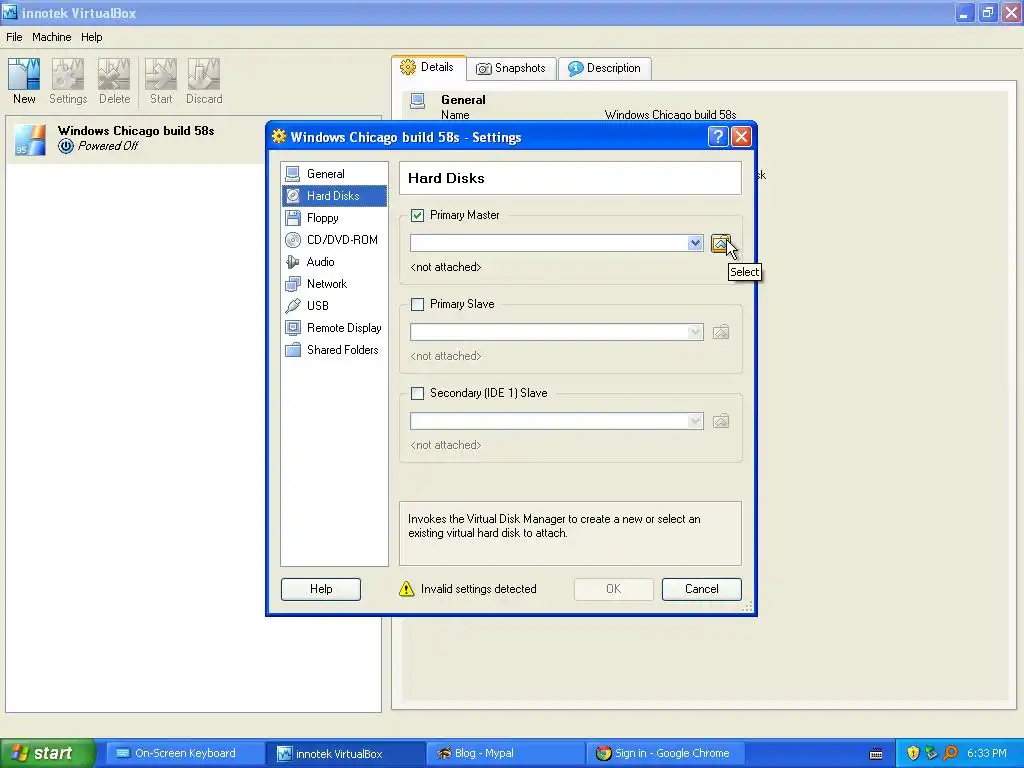Click the Delete toolbar icon
The width and height of the screenshot is (1024, 768).
(x=114, y=81)
